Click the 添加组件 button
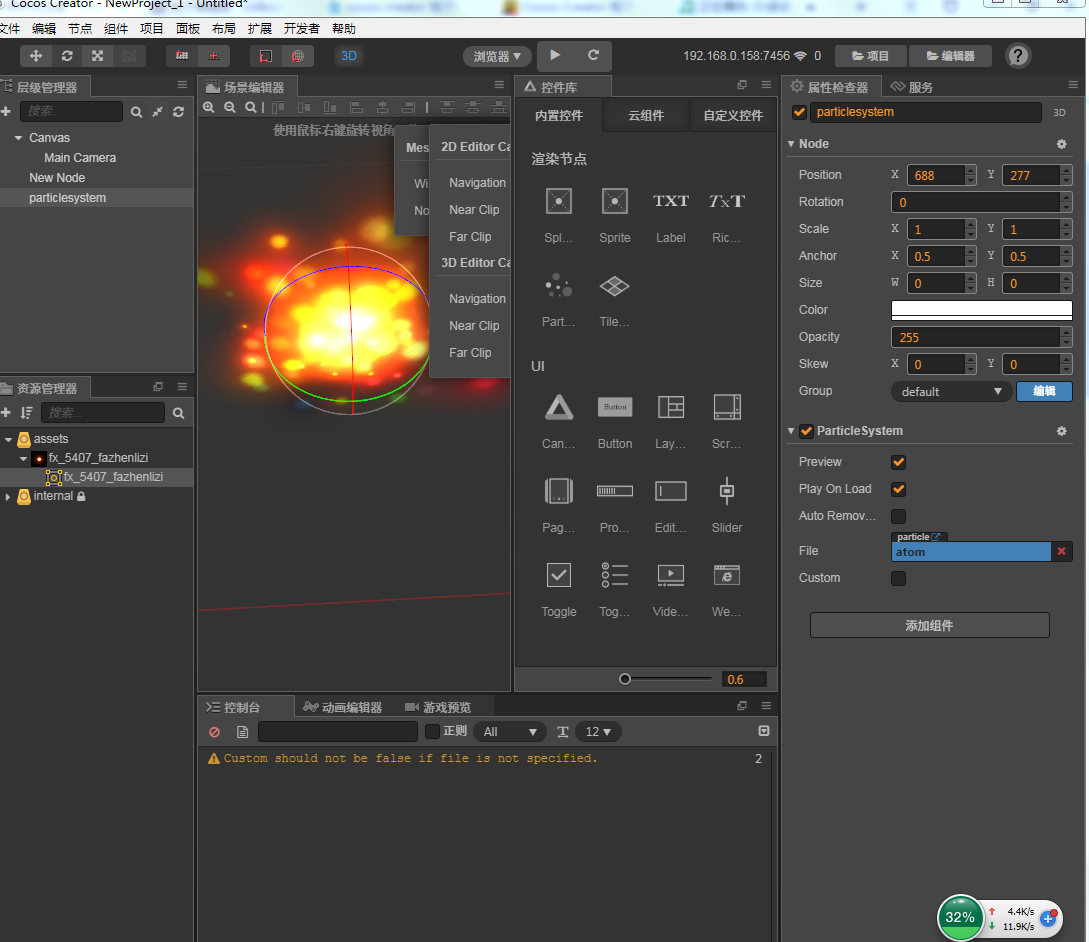Image resolution: width=1089 pixels, height=942 pixels. (x=929, y=625)
